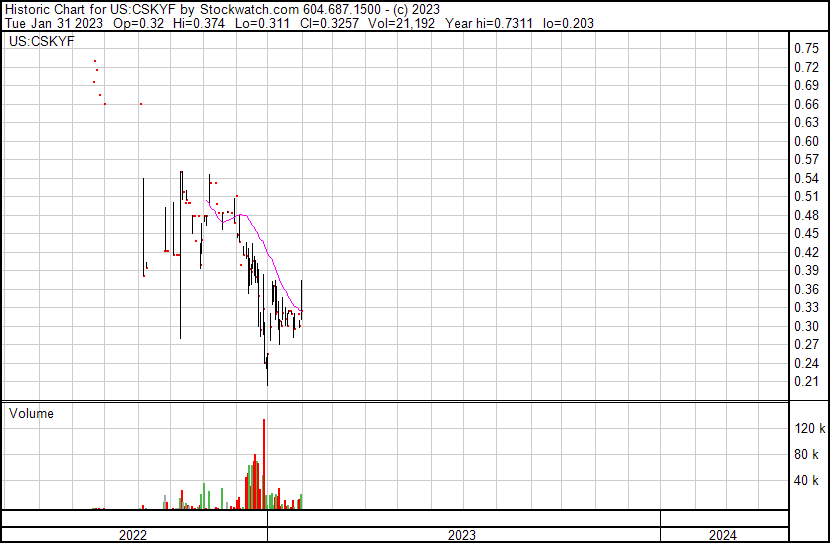
Task: Click the 120 k volume axis label
Action: [x=808, y=429]
